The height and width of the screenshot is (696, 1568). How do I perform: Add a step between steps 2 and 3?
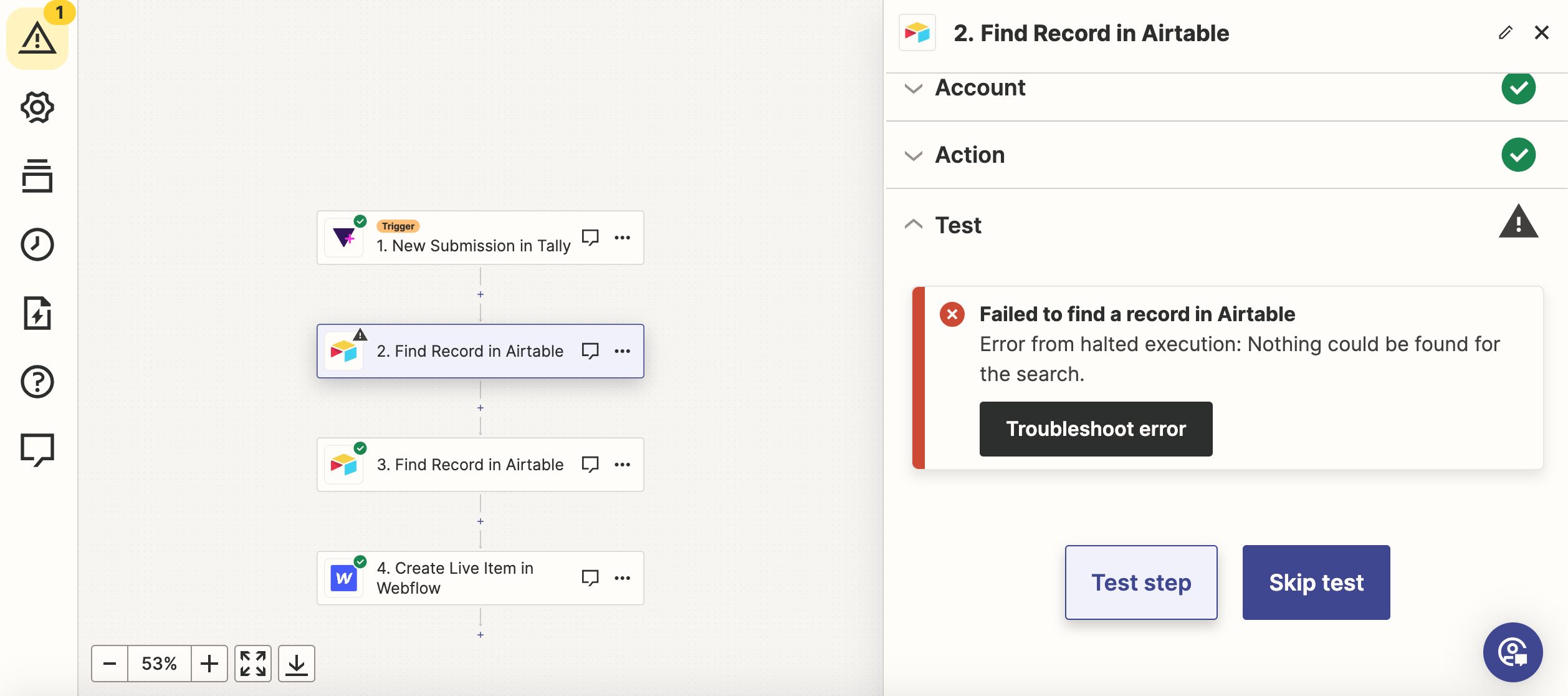click(480, 408)
